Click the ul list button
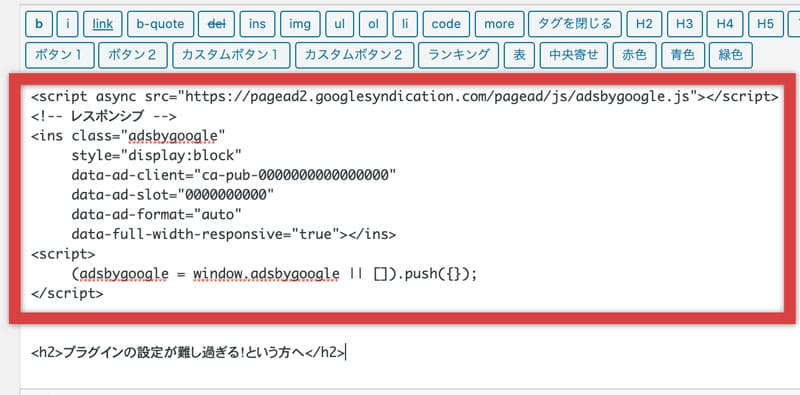The height and width of the screenshot is (395, 800). pos(340,24)
